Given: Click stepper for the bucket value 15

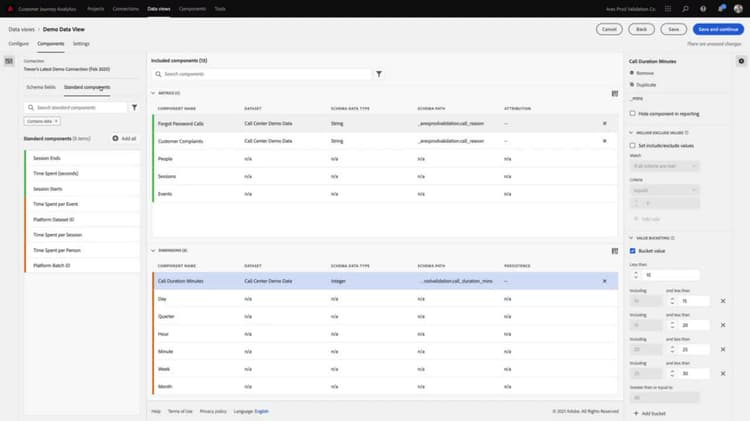Looking at the screenshot, I should click(673, 301).
